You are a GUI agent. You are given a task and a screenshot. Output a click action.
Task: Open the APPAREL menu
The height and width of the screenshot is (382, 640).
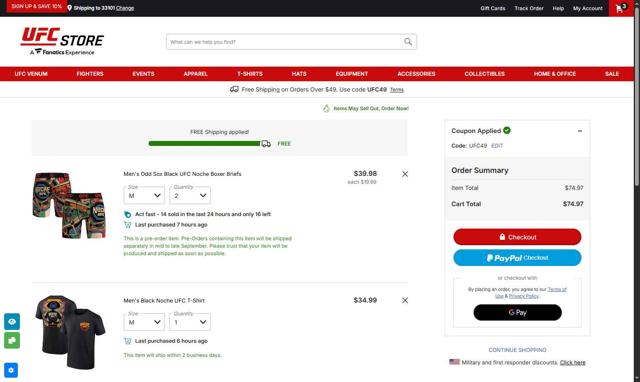(x=196, y=74)
